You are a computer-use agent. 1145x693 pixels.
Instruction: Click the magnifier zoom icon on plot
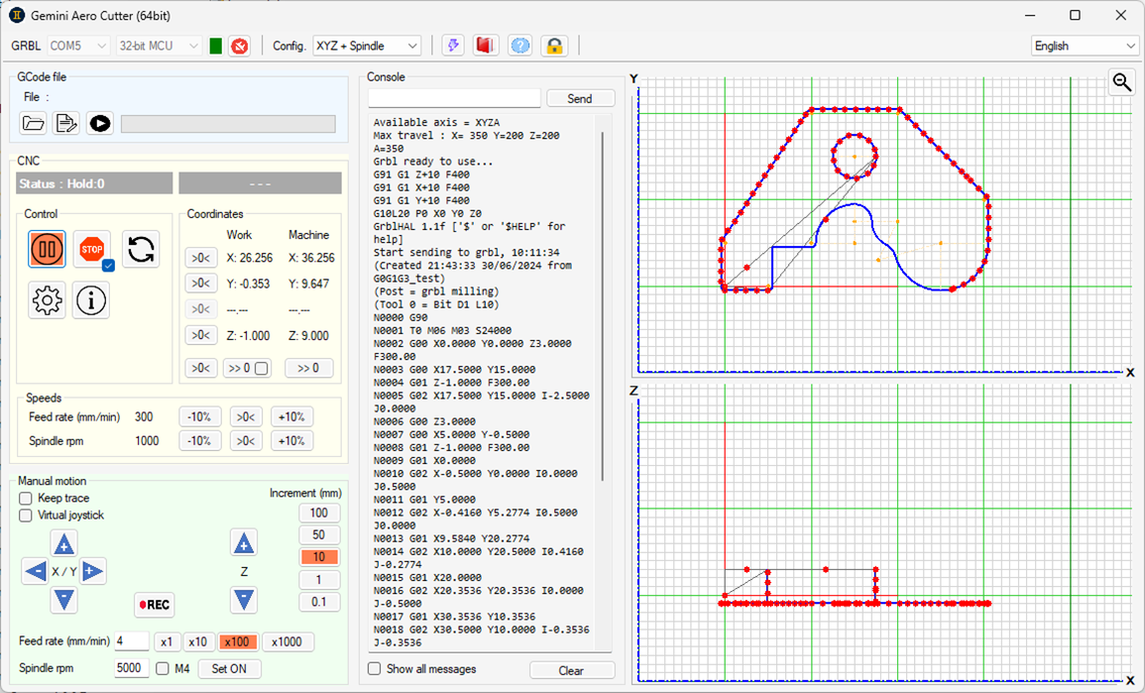tap(1121, 83)
